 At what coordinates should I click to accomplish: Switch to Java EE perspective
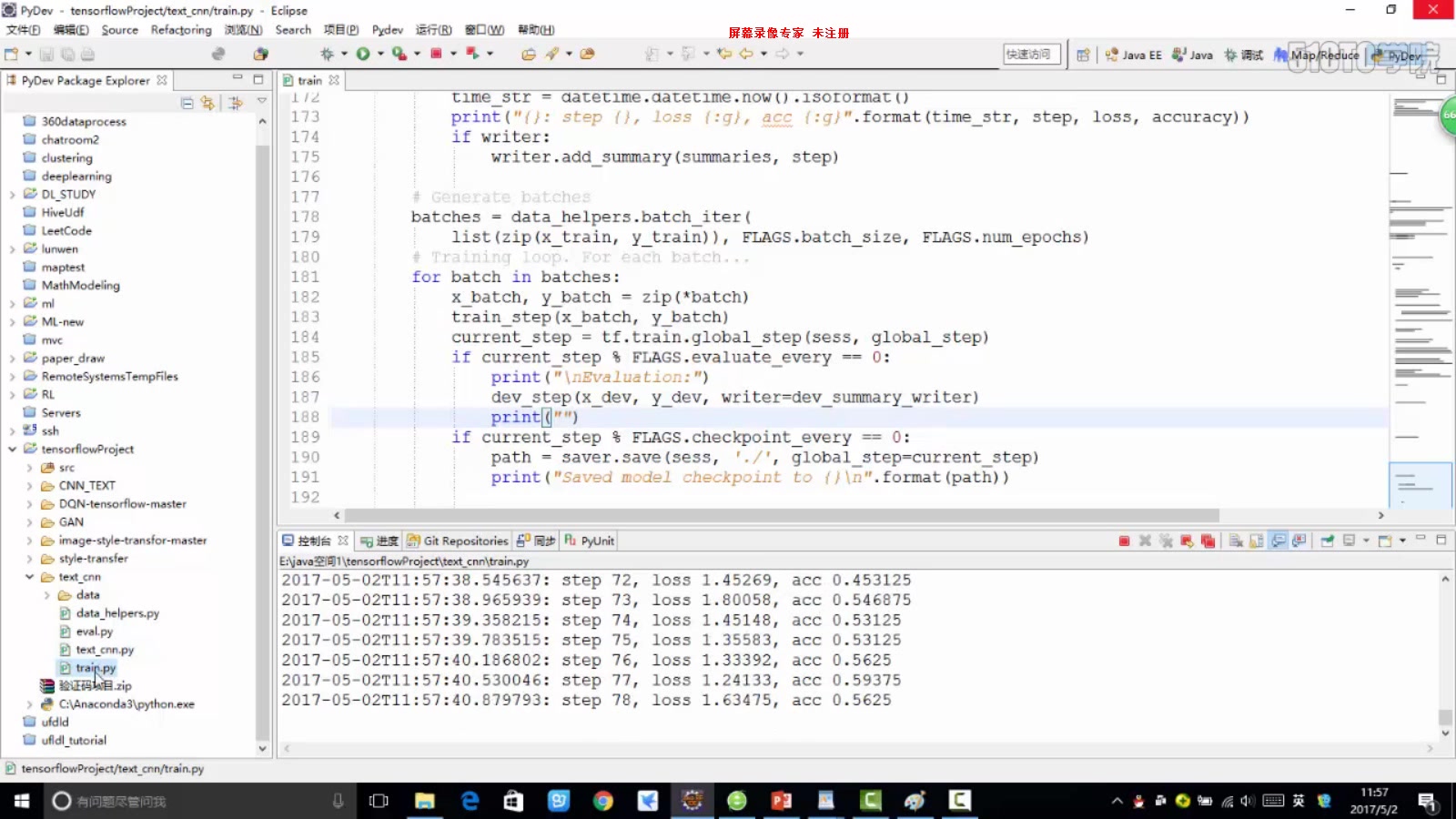(x=1133, y=55)
